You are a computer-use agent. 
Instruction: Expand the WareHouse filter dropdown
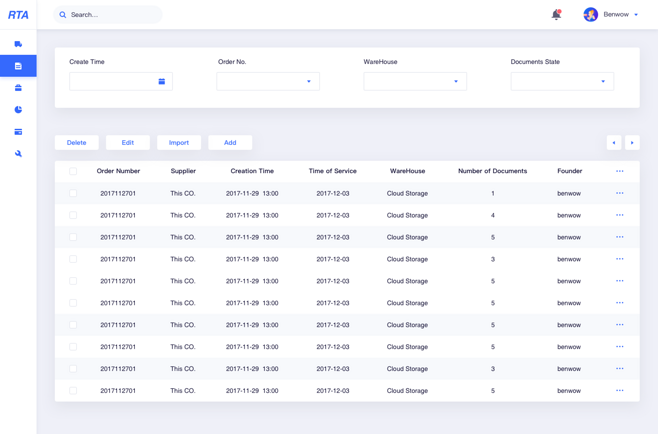415,81
